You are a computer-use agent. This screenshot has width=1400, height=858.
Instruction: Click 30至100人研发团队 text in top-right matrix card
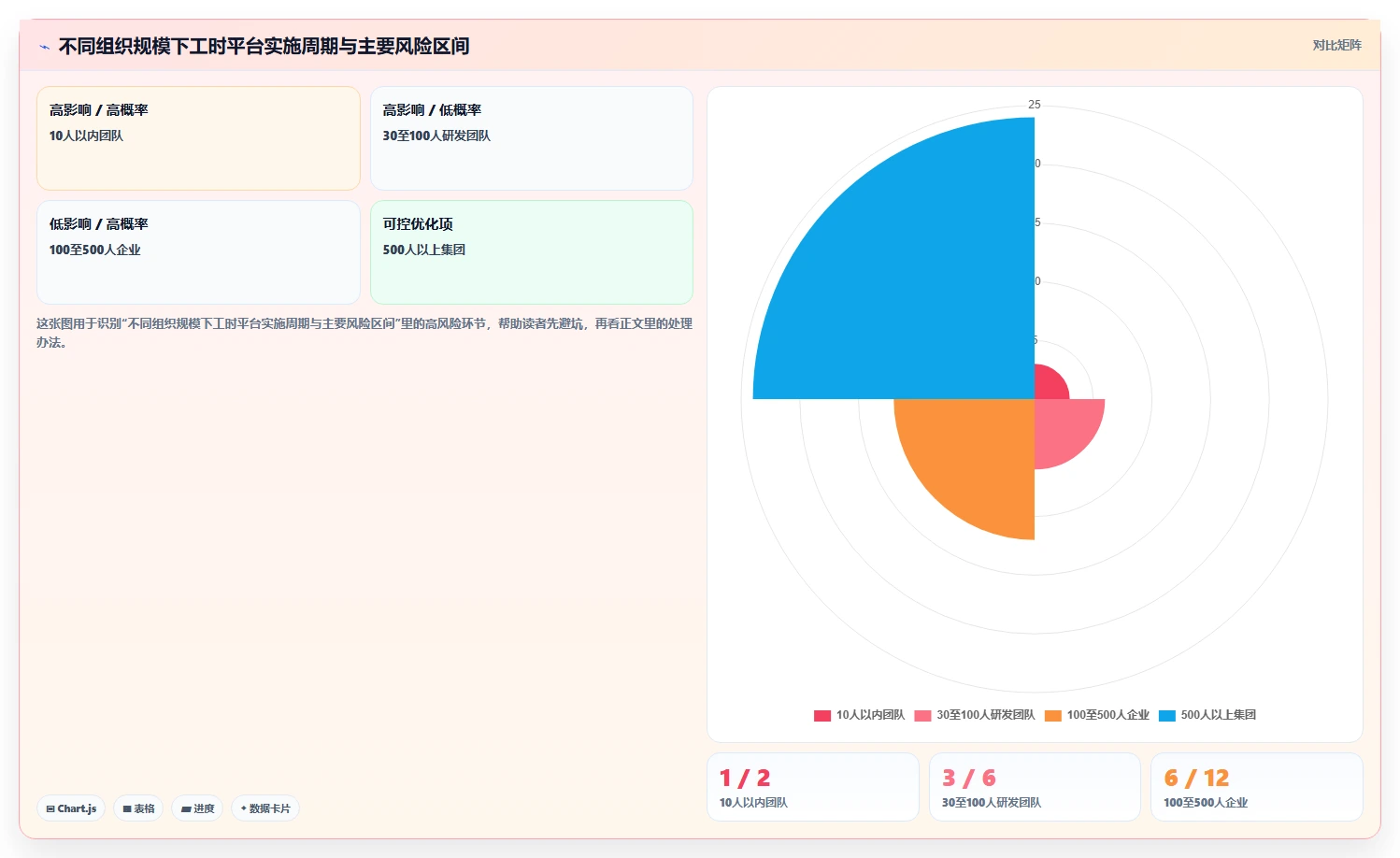click(436, 136)
